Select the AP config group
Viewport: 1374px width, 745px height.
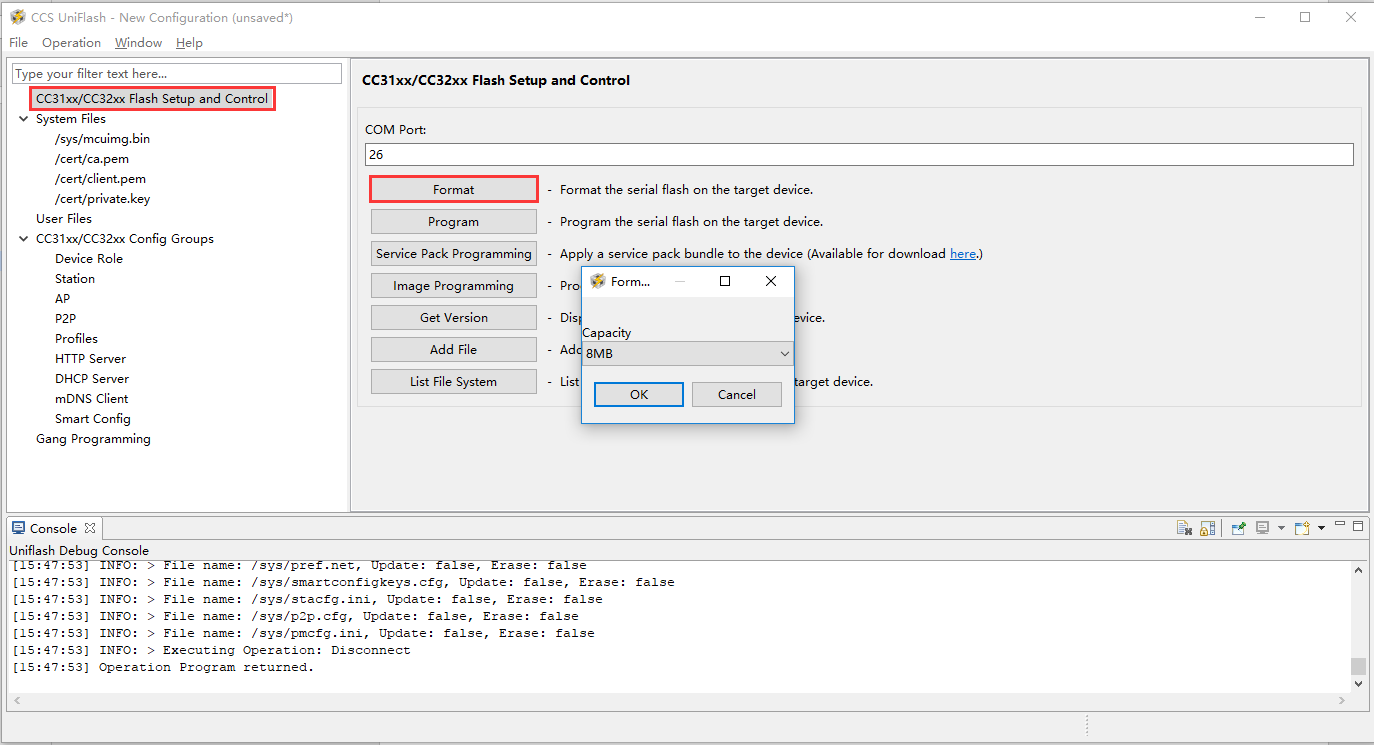63,299
